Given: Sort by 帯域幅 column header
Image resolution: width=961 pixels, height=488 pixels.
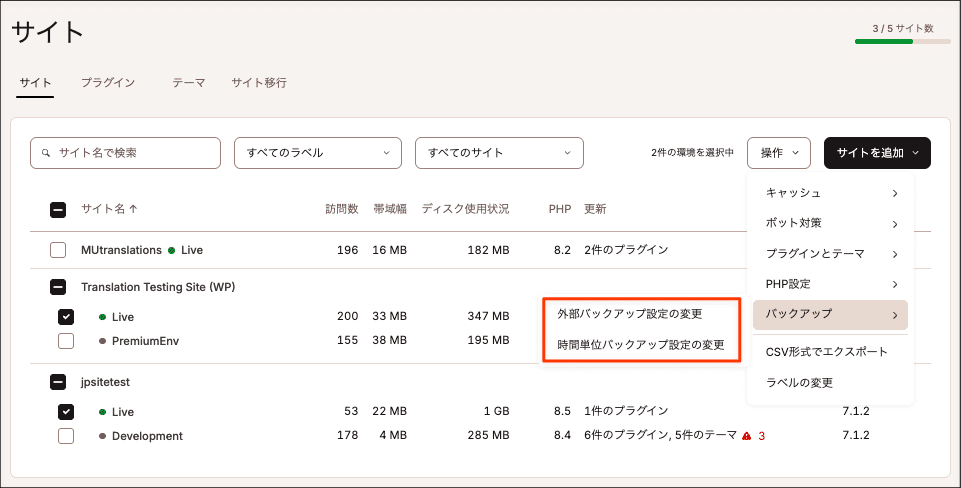Looking at the screenshot, I should pos(390,208).
